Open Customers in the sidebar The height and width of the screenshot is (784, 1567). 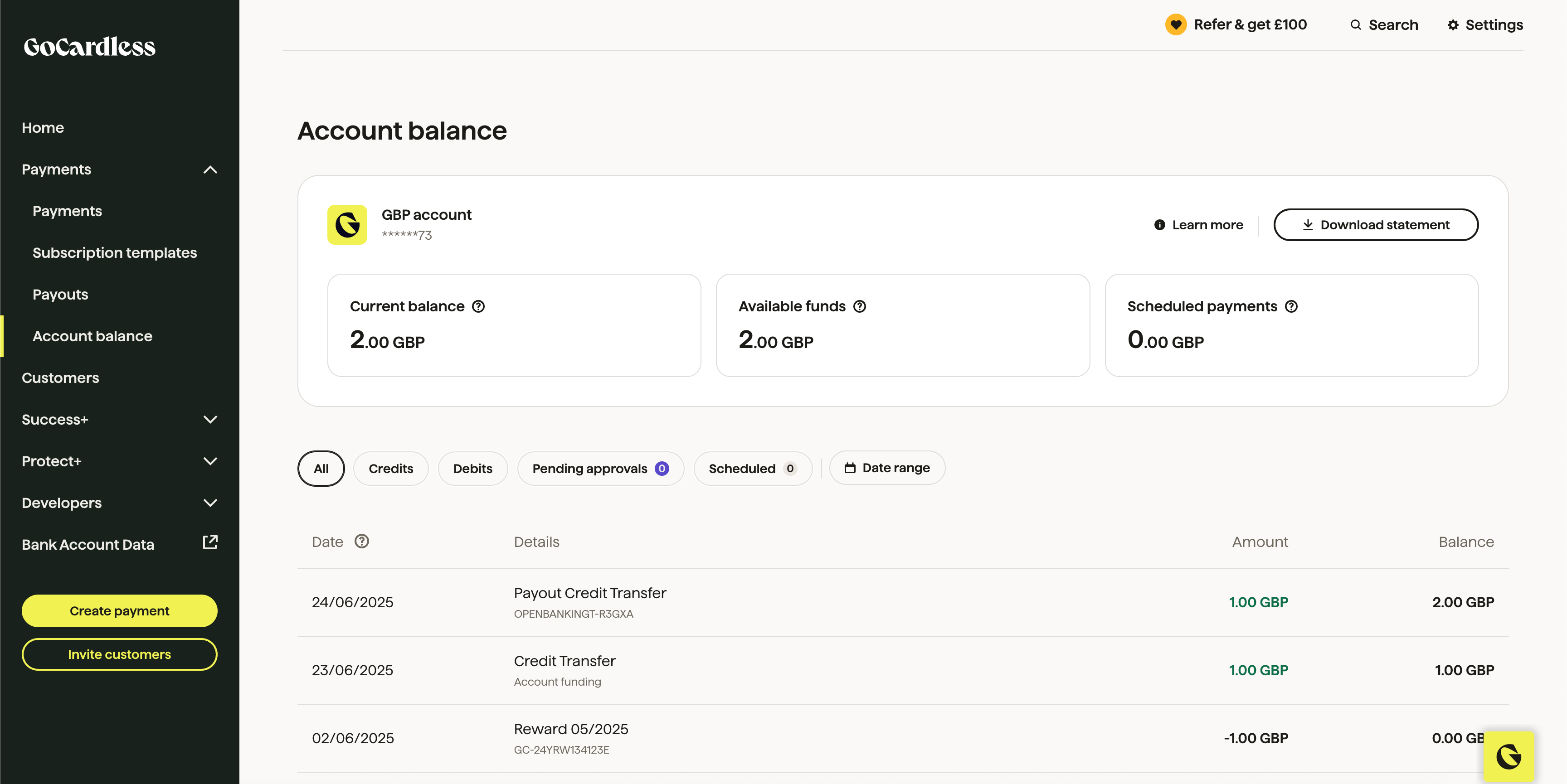[60, 377]
